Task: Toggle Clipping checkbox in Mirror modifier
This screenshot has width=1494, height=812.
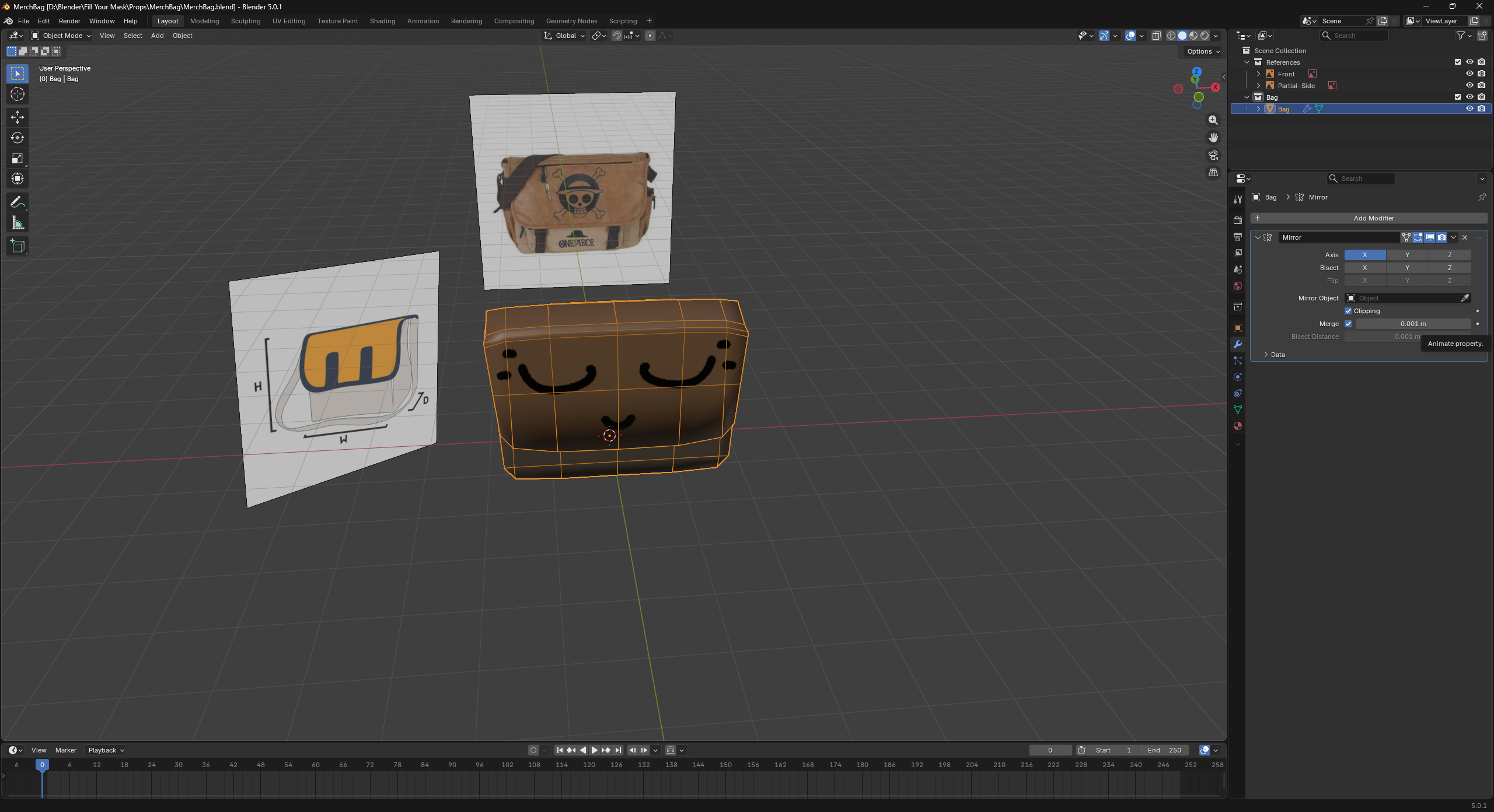Action: [1348, 311]
